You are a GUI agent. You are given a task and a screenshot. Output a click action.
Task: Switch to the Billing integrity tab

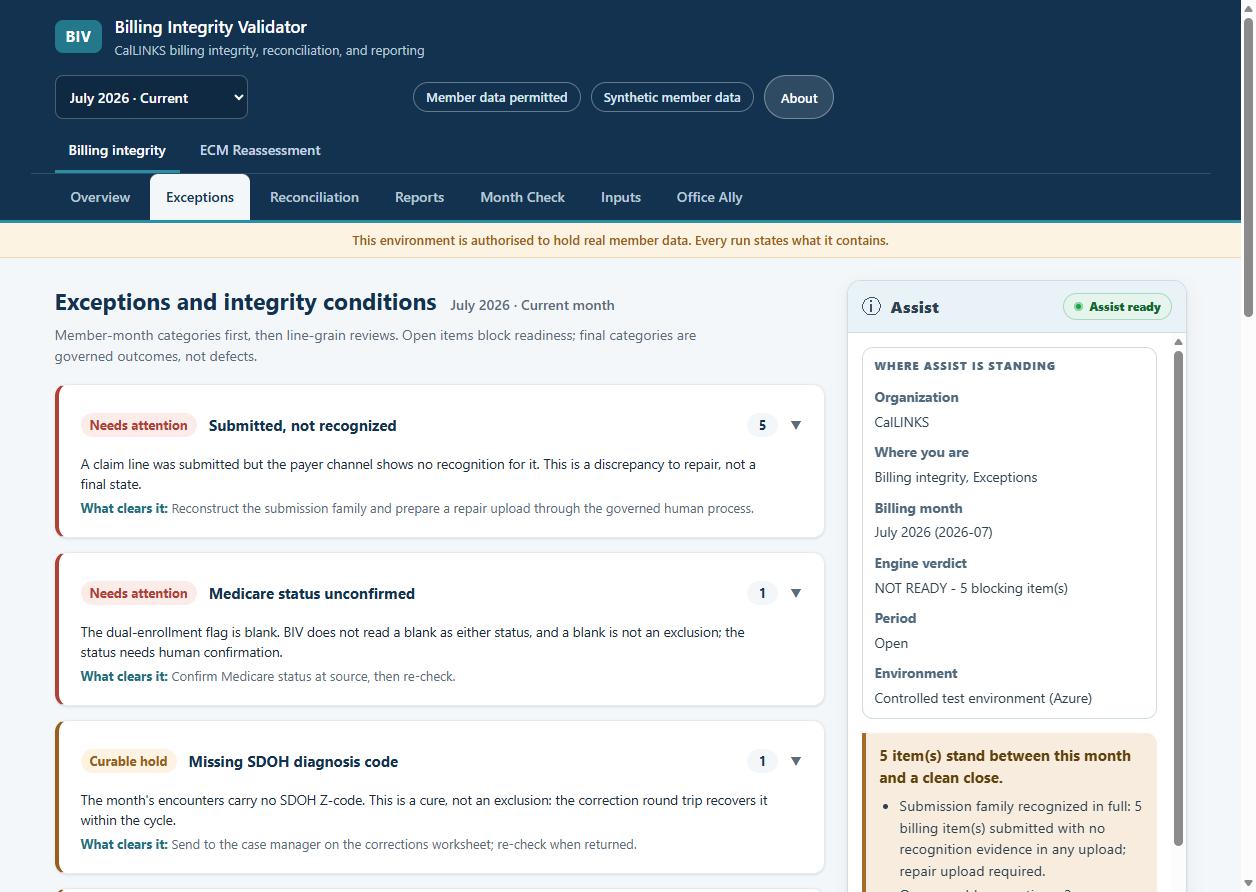click(x=117, y=151)
